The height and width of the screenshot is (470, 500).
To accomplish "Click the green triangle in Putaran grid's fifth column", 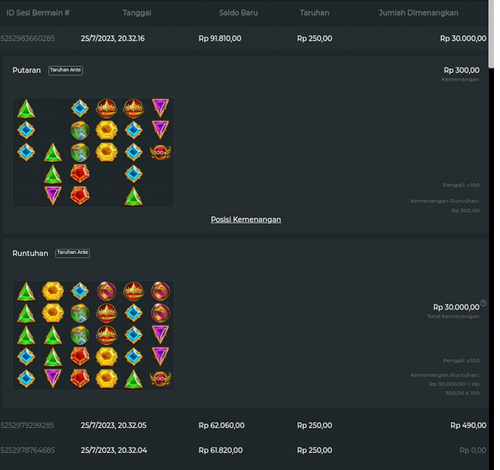I will pyautogui.click(x=134, y=196).
